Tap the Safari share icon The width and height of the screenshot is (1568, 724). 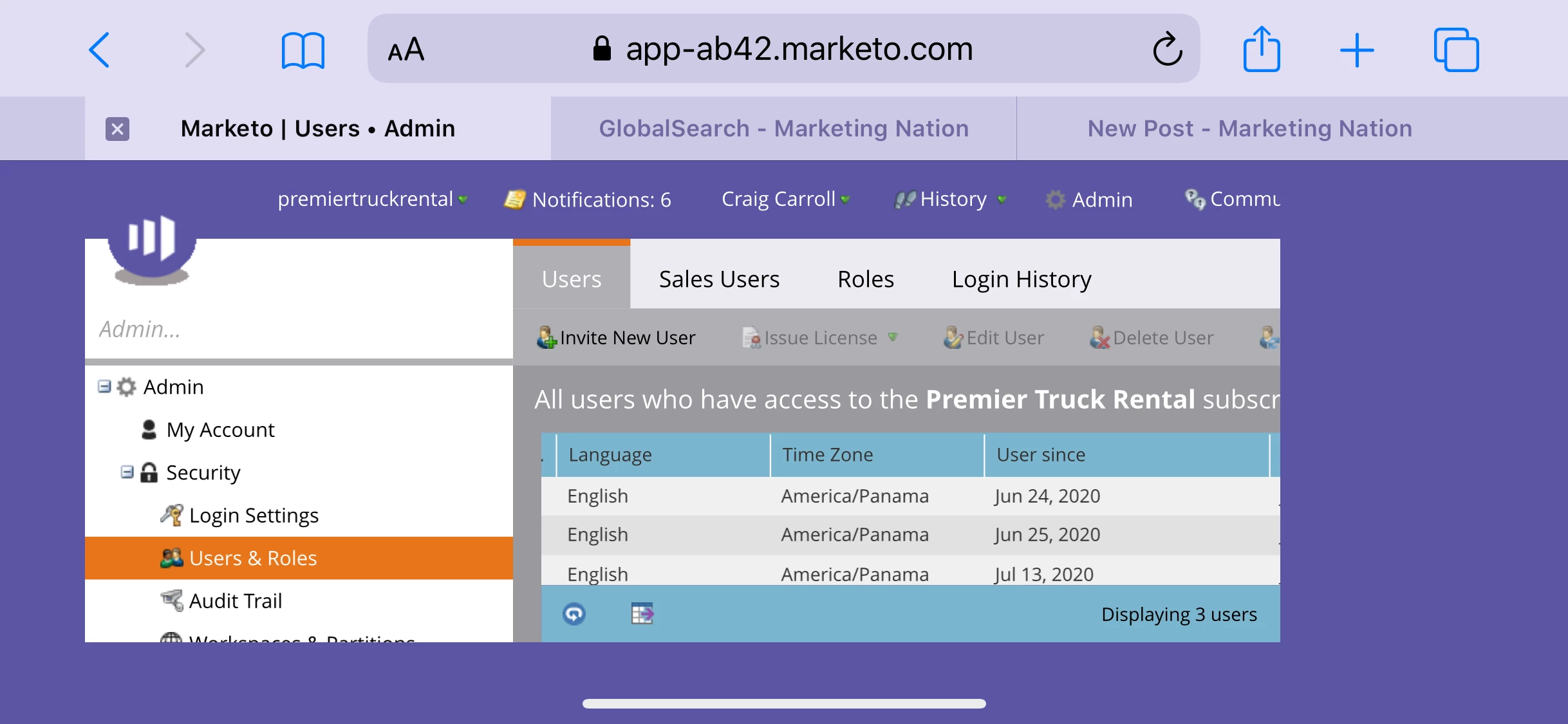click(x=1261, y=50)
